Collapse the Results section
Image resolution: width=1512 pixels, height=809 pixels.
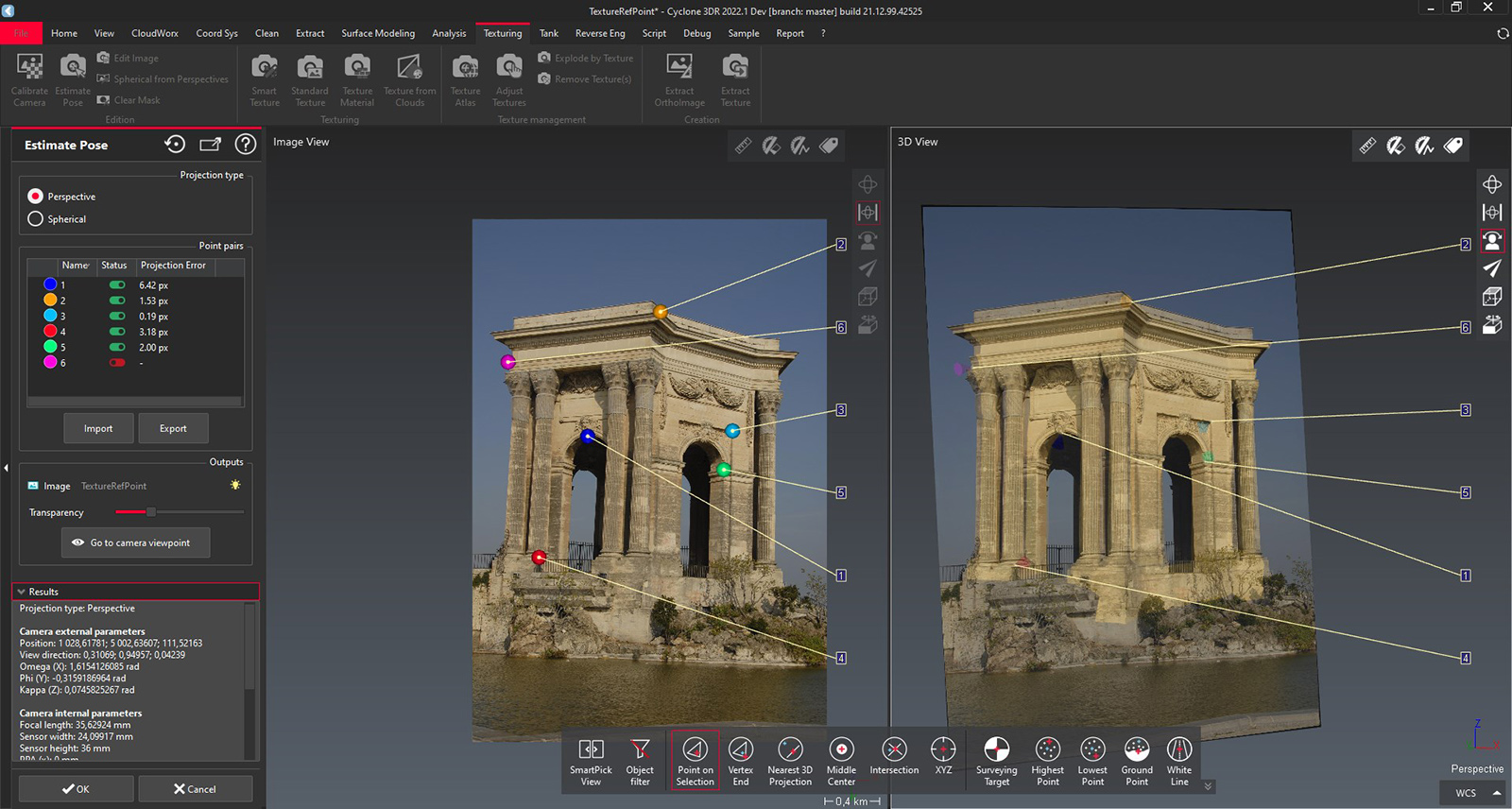tap(22, 592)
